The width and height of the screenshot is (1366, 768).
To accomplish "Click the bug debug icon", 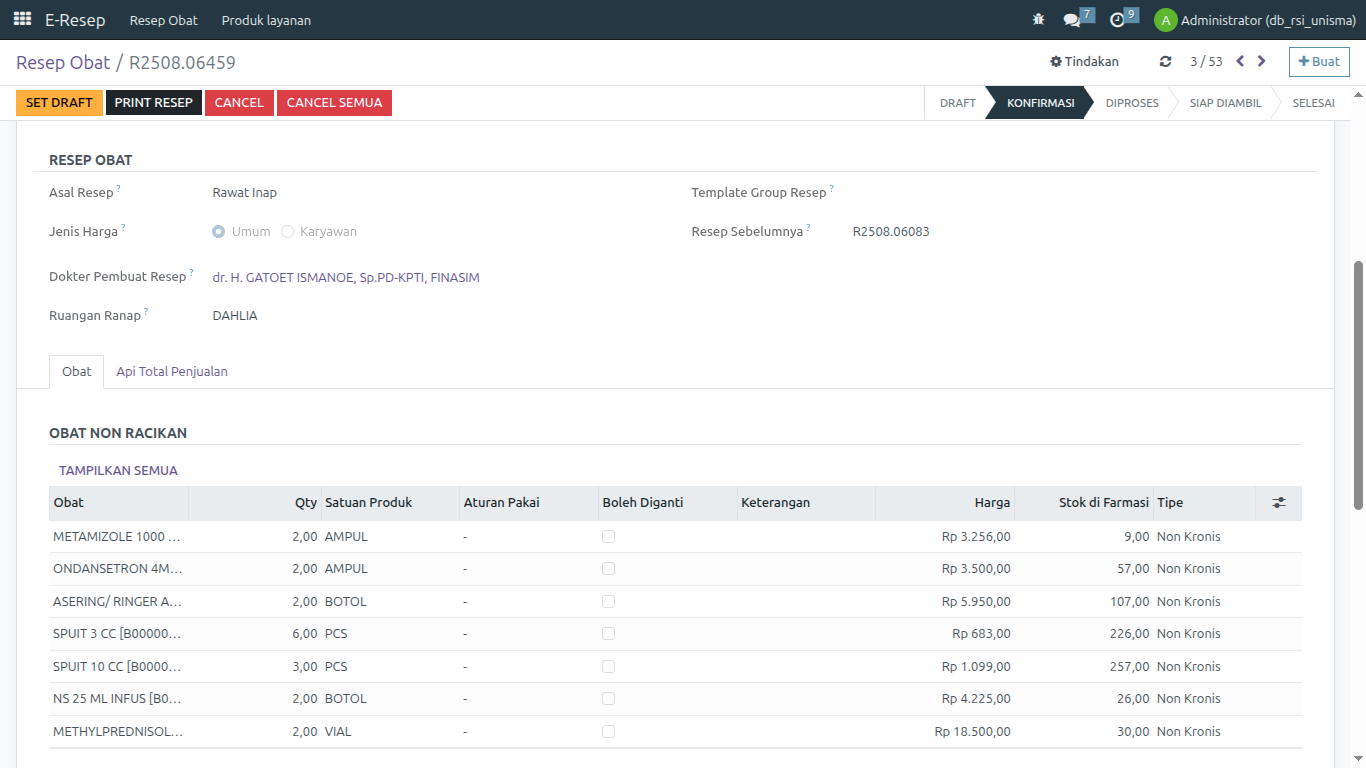I will (x=1038, y=19).
